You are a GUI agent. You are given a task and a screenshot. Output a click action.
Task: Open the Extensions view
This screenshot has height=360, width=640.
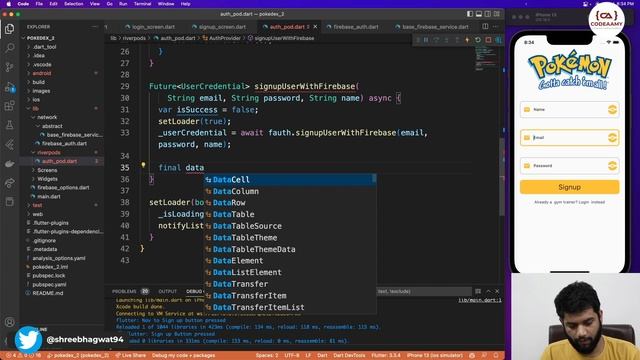pos(9,106)
